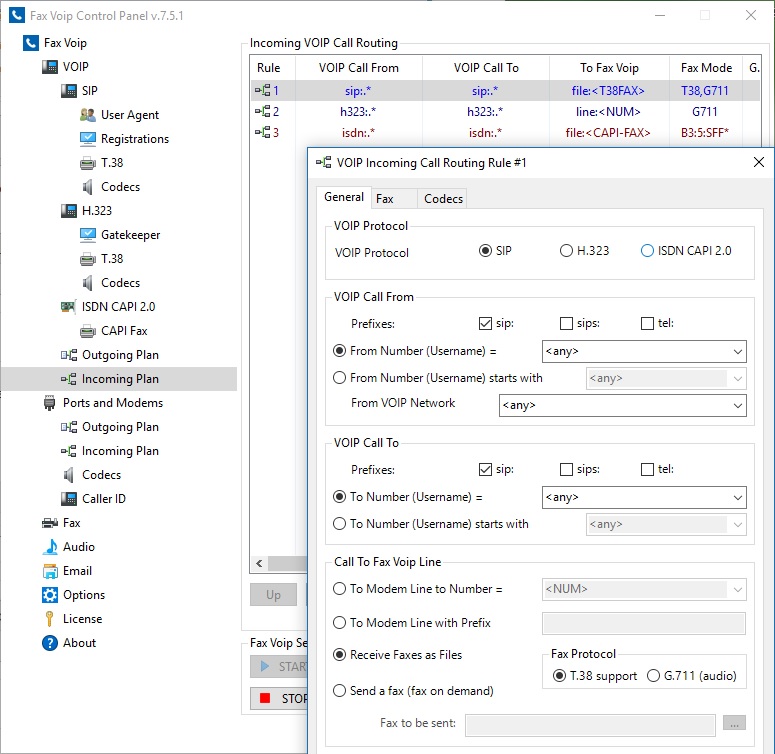Click the browse button for Fax to be sent
Screen dimensions: 775x754
(734, 723)
